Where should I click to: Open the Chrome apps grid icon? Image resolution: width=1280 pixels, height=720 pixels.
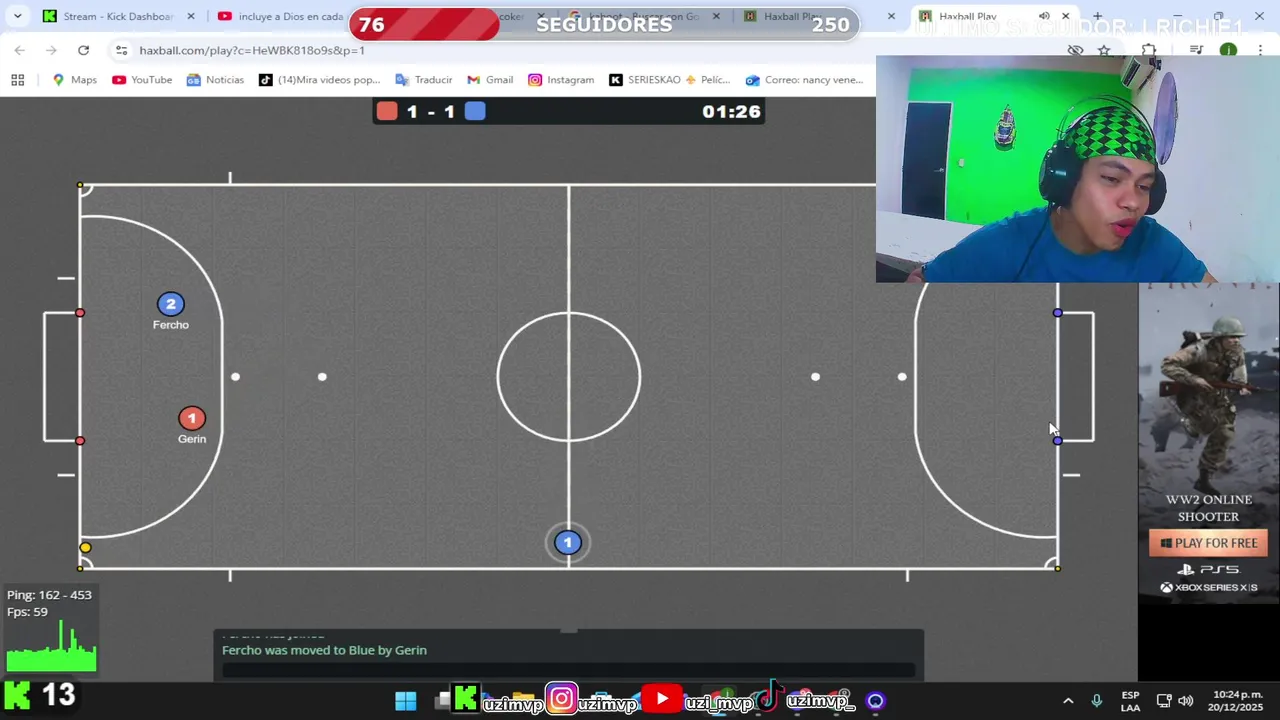(x=17, y=80)
